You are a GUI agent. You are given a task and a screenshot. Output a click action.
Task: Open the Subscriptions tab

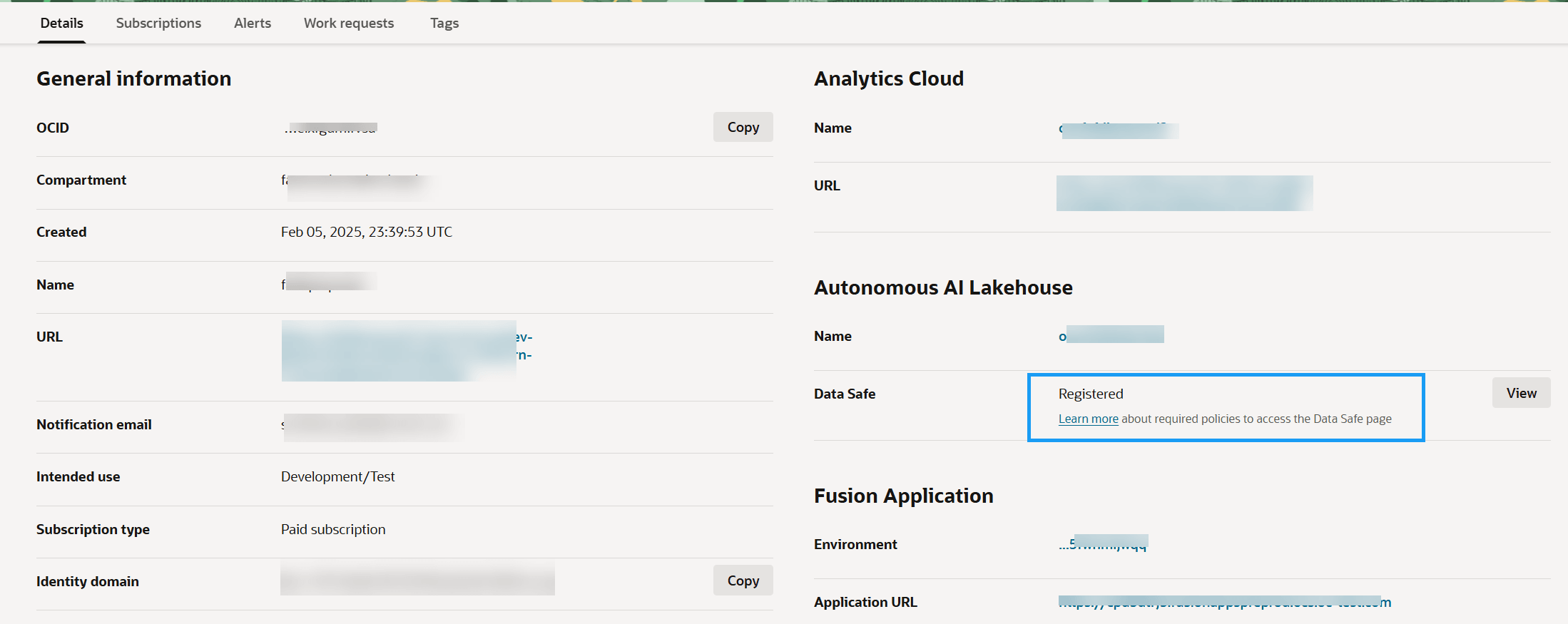click(158, 23)
